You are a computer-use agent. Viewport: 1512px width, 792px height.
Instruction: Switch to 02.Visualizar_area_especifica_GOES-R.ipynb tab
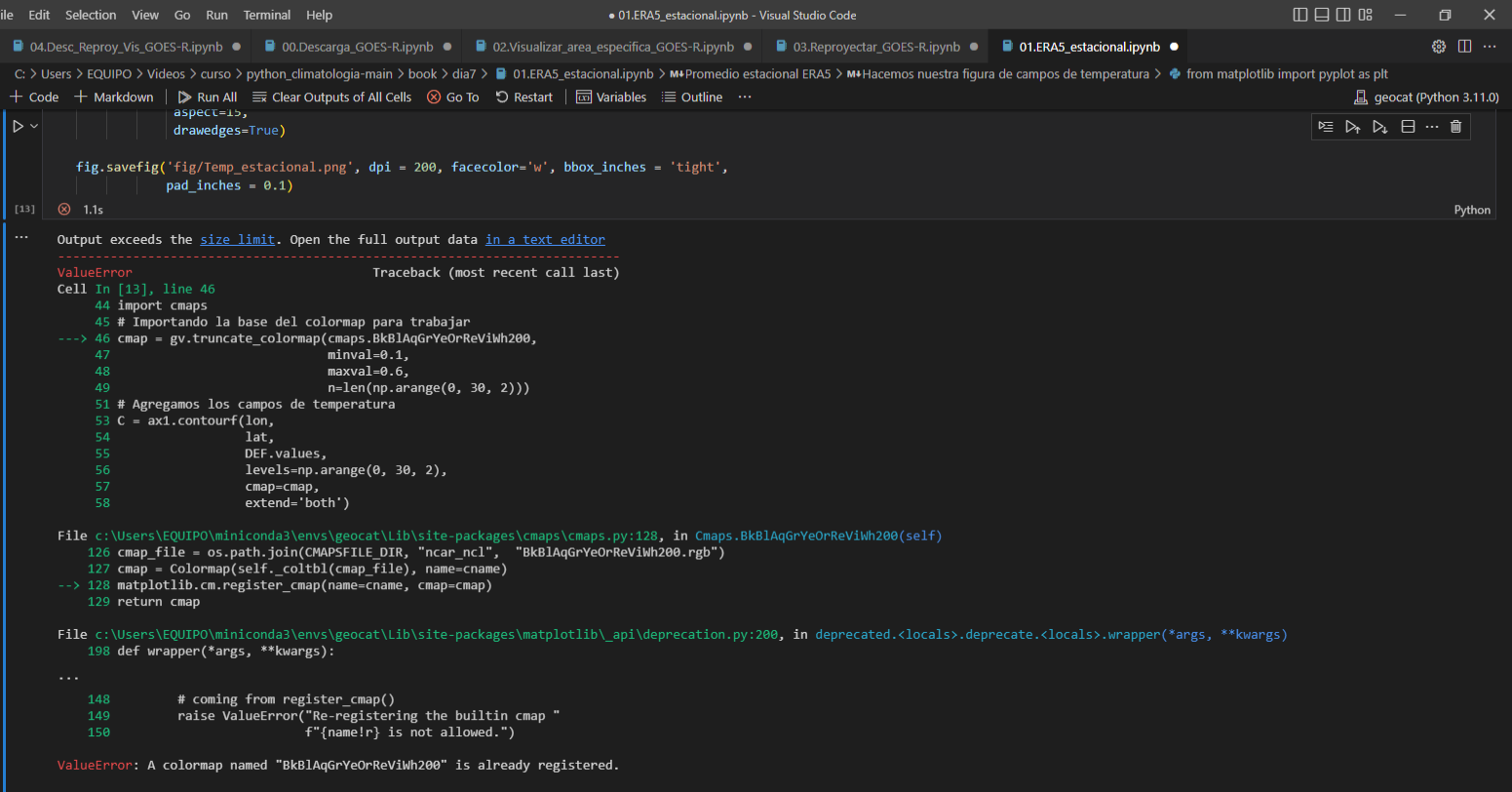point(613,47)
